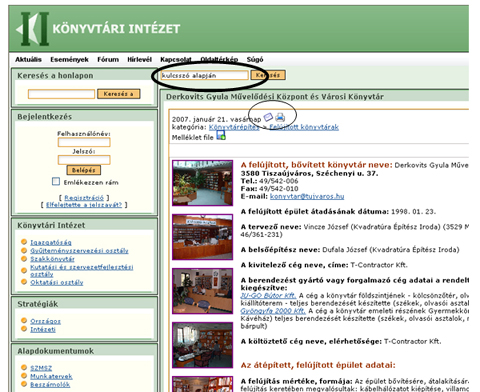The height and width of the screenshot is (392, 480).
Task: Click the Bejelentkezés panel header
Action: coord(45,116)
